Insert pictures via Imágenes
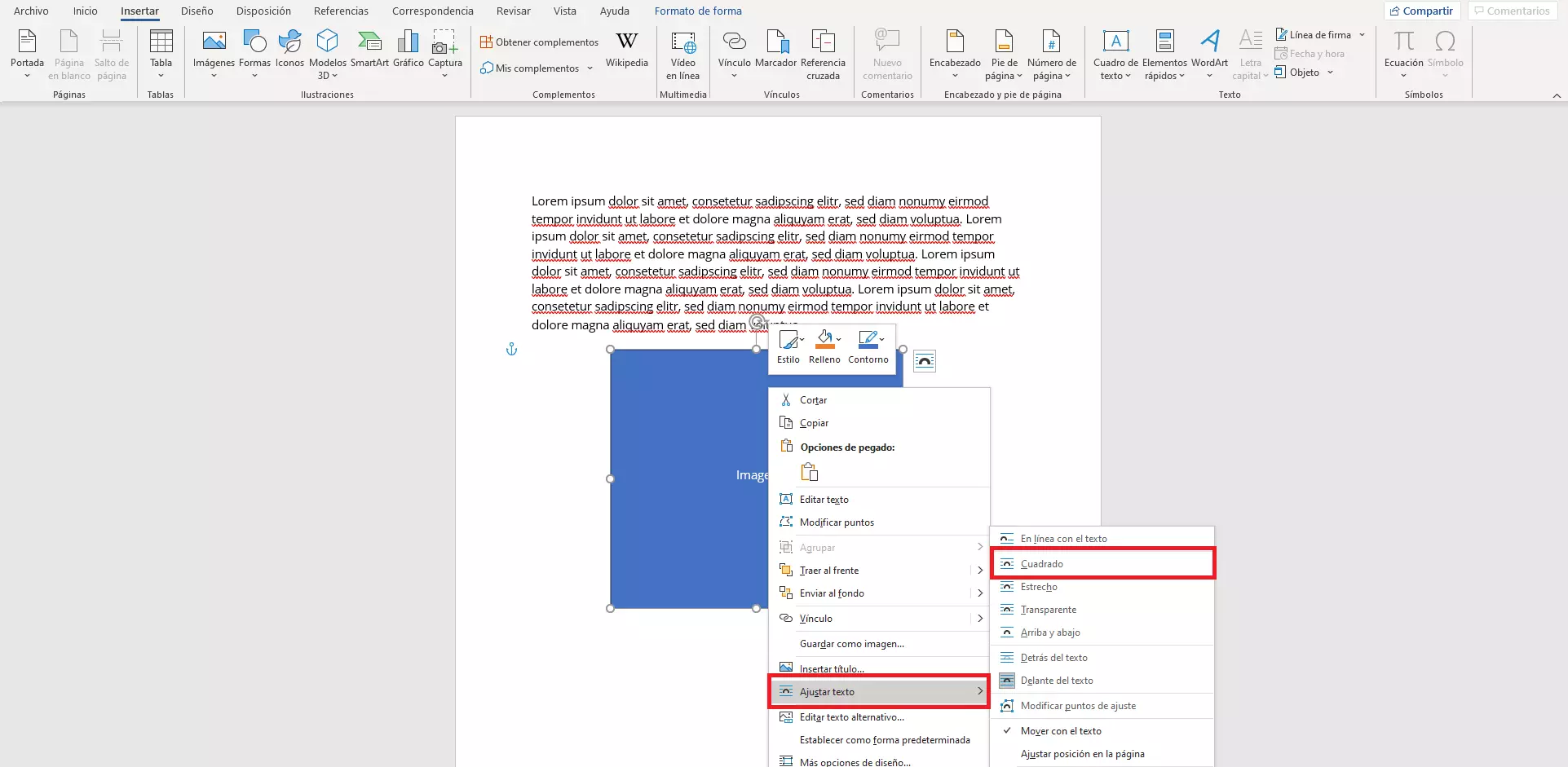The image size is (1568, 767). [x=214, y=54]
